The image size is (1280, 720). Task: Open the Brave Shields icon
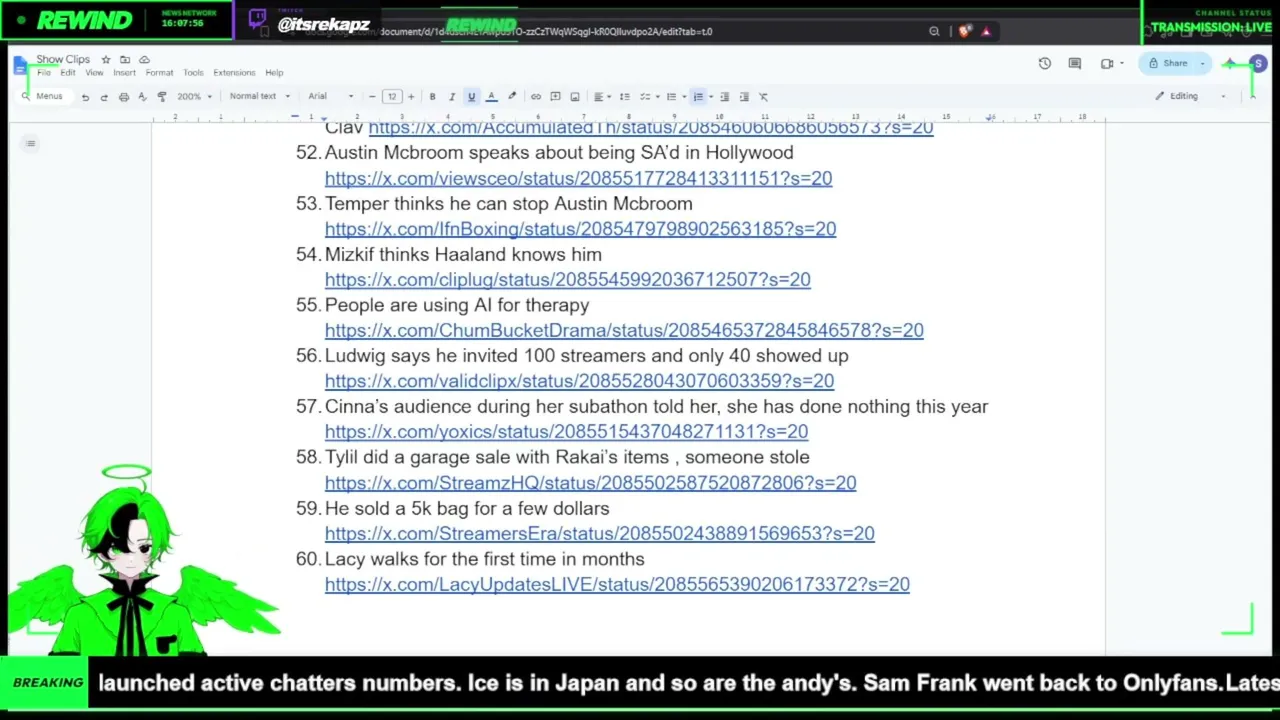tap(964, 31)
